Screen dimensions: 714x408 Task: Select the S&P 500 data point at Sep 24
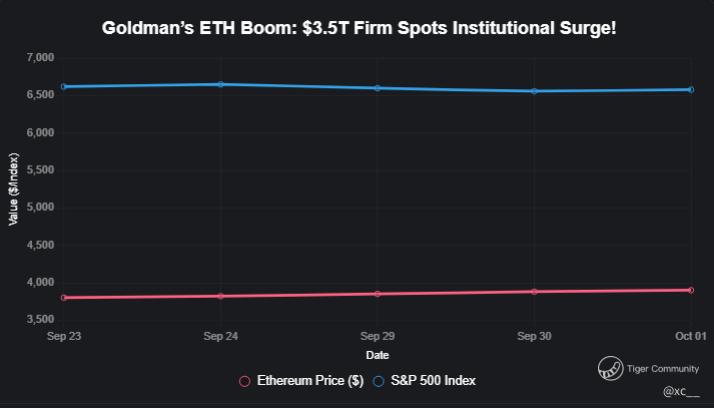coord(220,84)
